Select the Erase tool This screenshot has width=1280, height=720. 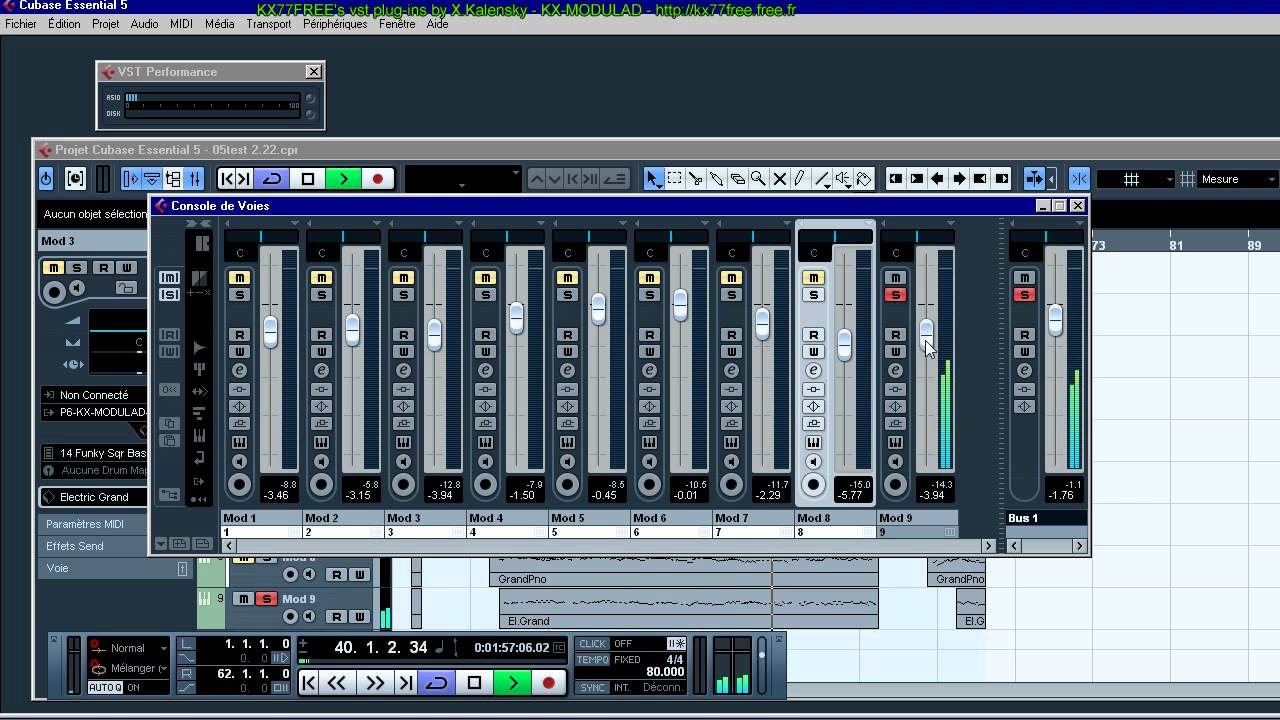pyautogui.click(x=738, y=179)
